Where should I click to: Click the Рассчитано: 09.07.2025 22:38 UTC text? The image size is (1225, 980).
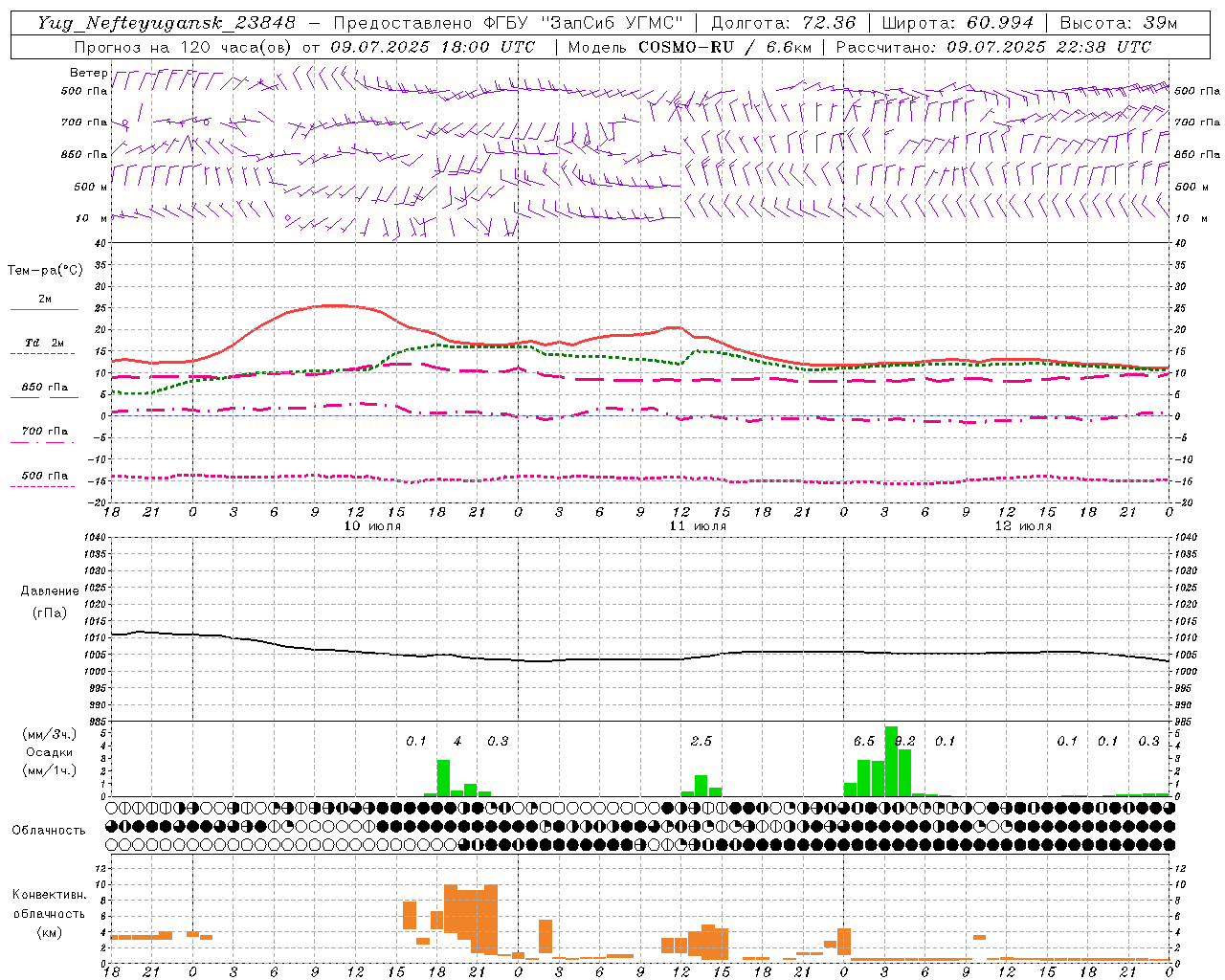(993, 47)
